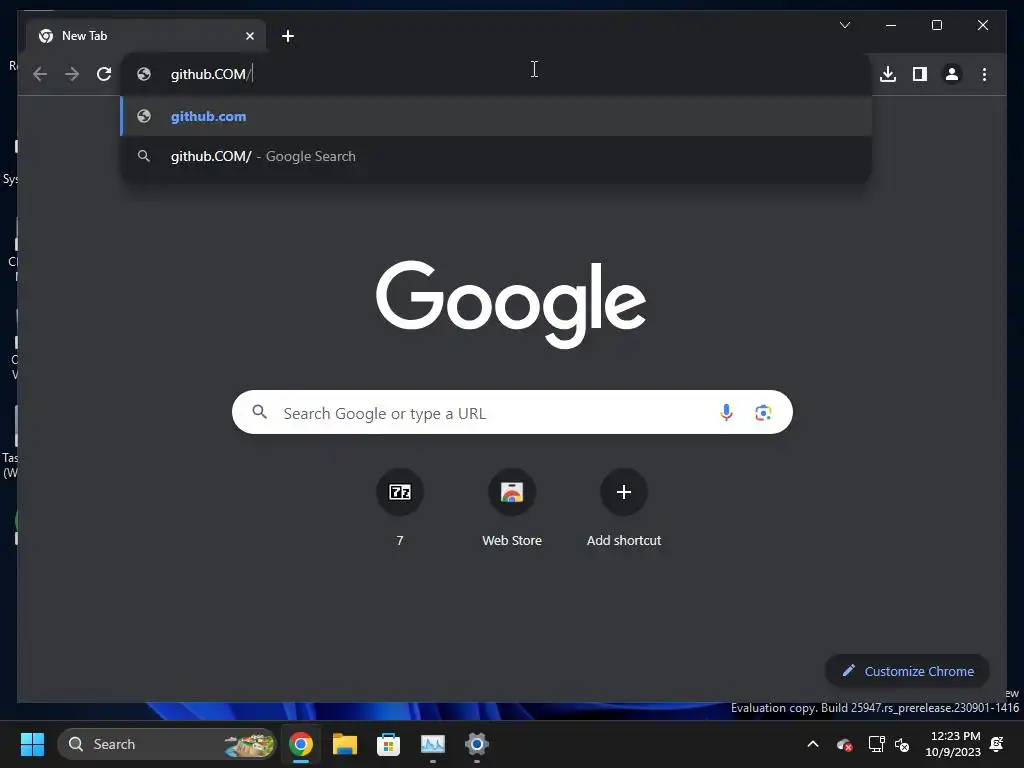Open the Chrome downloads icon
Viewport: 1024px width, 768px height.
pos(888,74)
